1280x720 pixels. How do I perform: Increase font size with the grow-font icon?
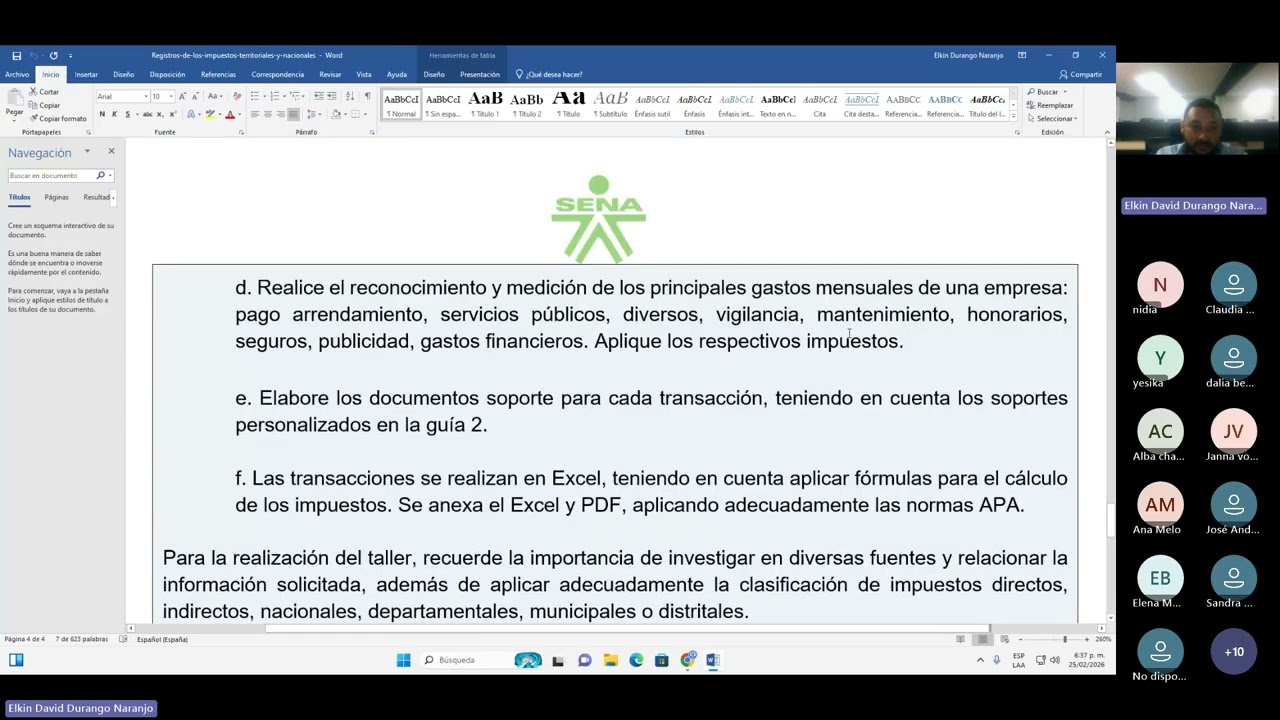182,96
